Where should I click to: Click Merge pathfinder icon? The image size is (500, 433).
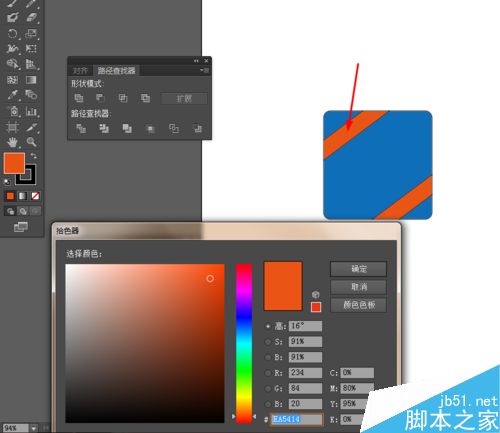(x=127, y=129)
